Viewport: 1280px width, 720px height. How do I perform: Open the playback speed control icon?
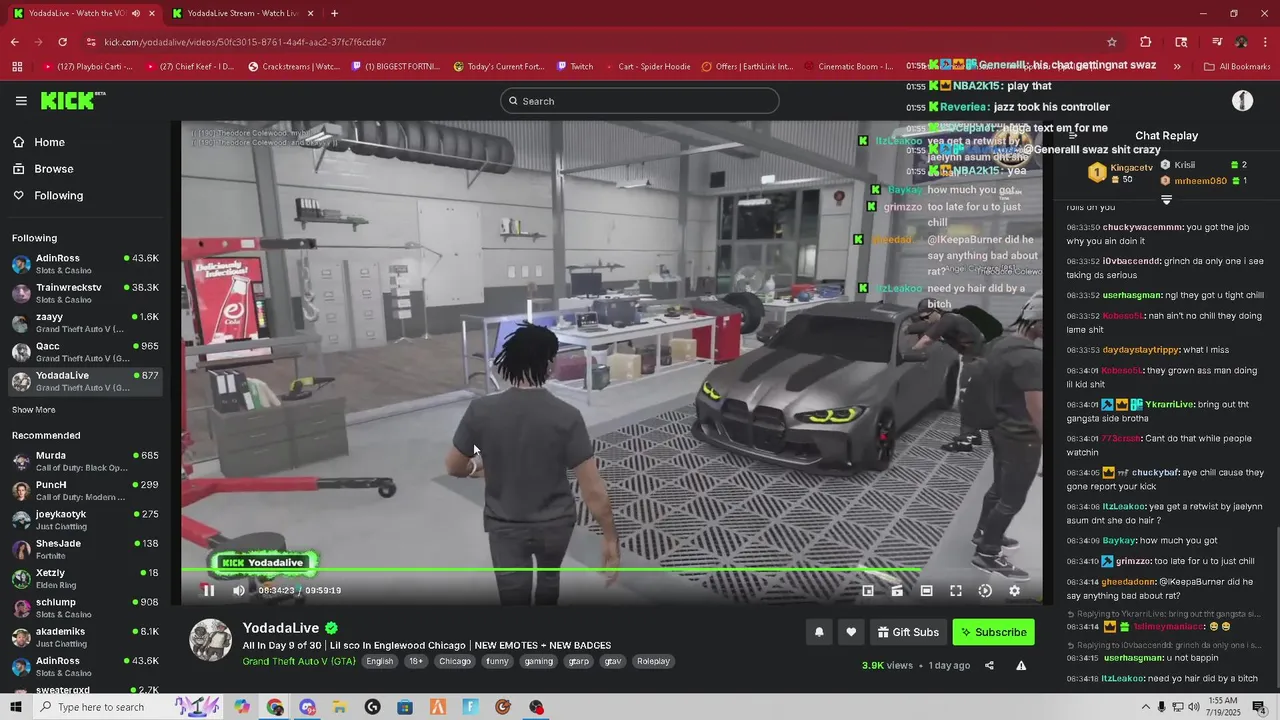point(985,591)
